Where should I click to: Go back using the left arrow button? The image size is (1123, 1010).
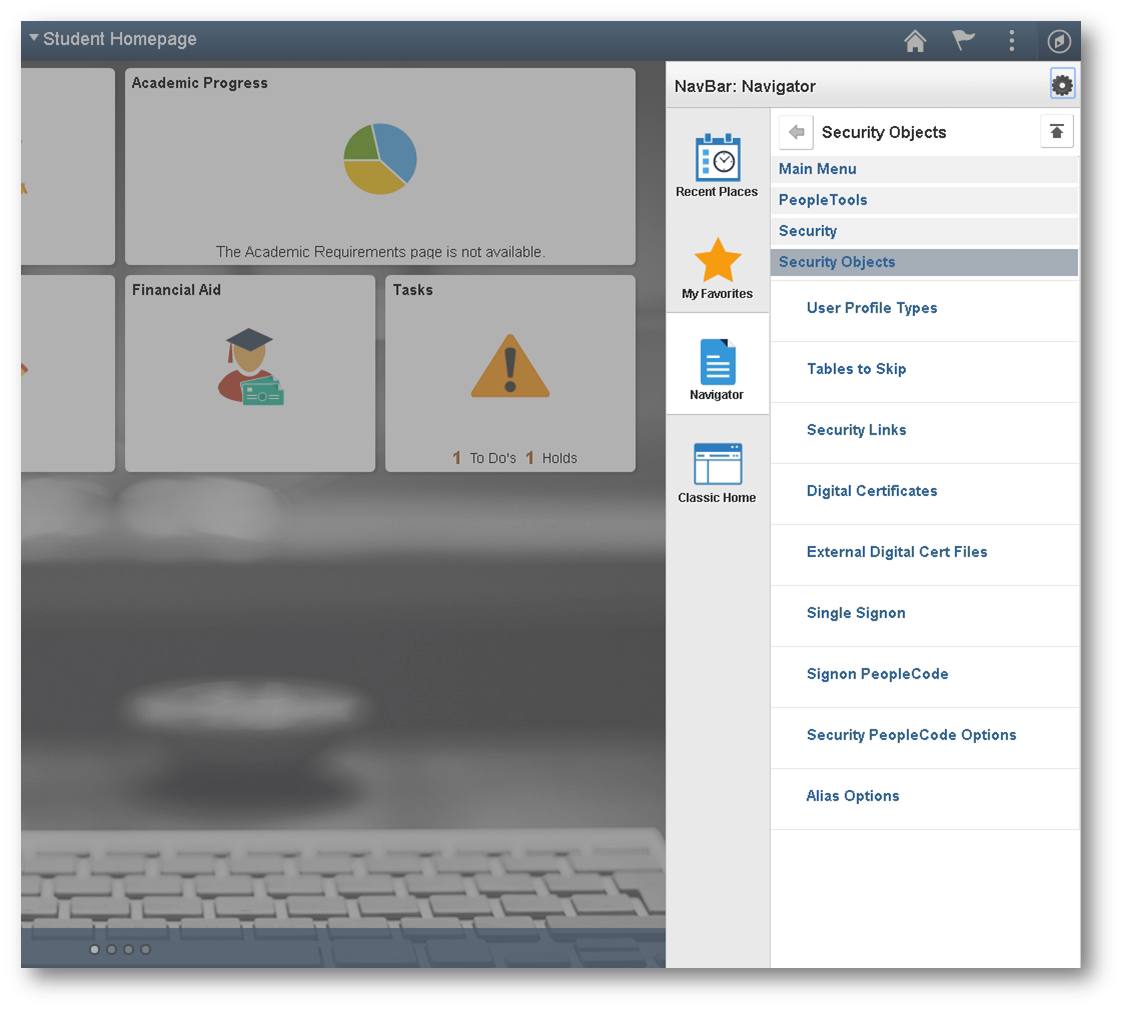coord(795,132)
